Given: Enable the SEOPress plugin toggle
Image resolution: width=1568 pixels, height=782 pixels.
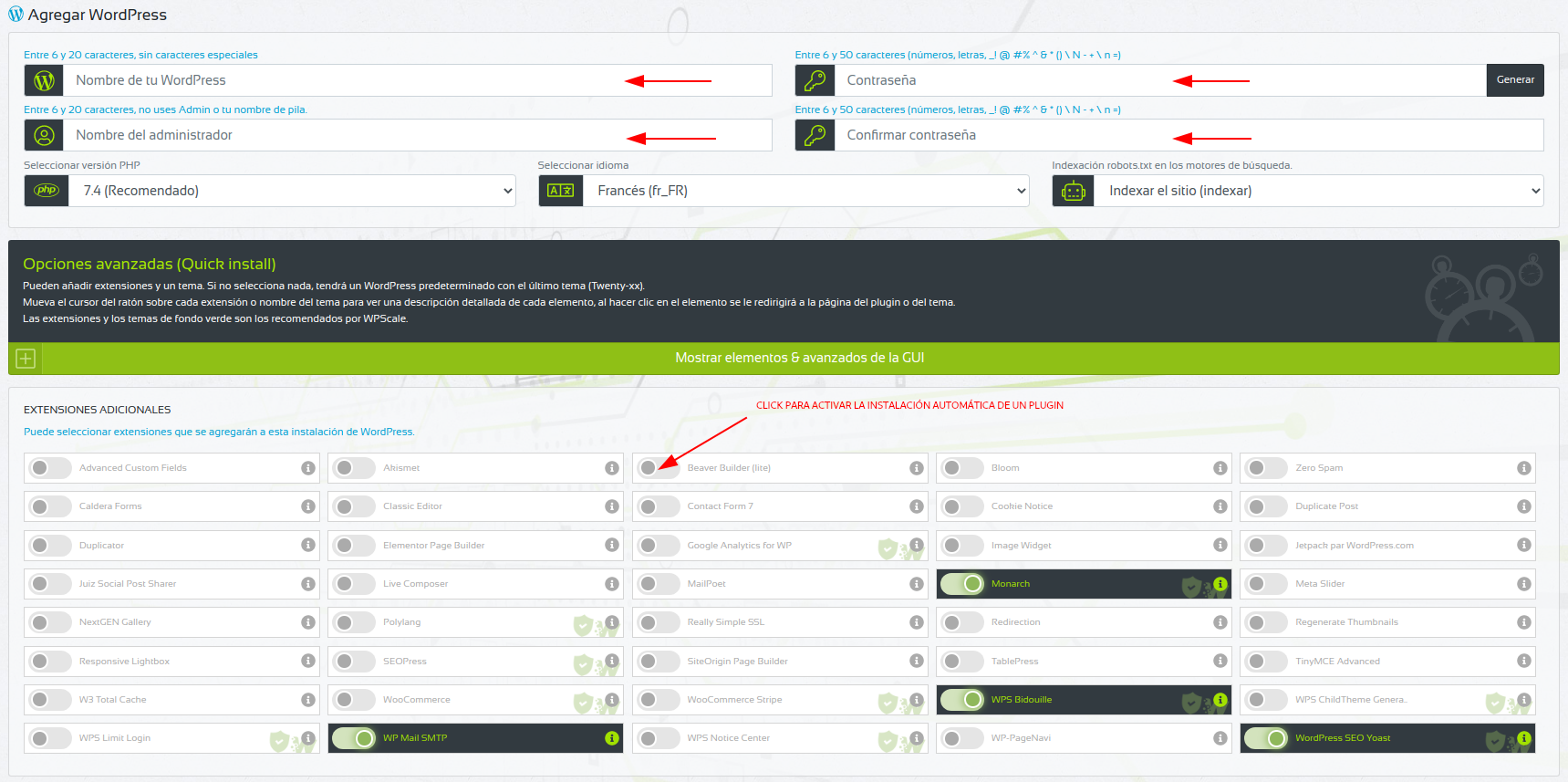Looking at the screenshot, I should pyautogui.click(x=354, y=662).
